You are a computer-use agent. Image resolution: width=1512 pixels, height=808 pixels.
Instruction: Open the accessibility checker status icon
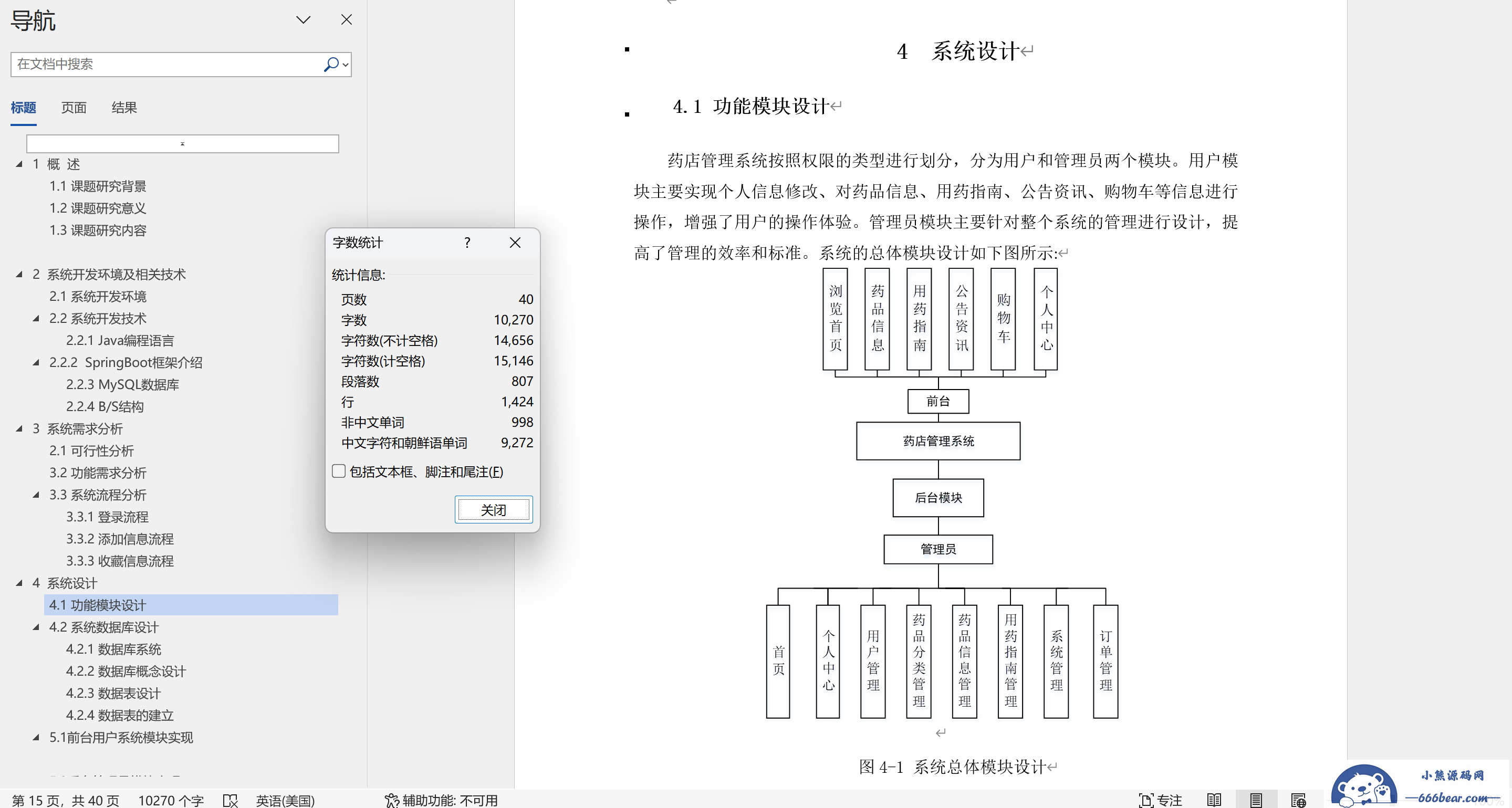tap(391, 800)
